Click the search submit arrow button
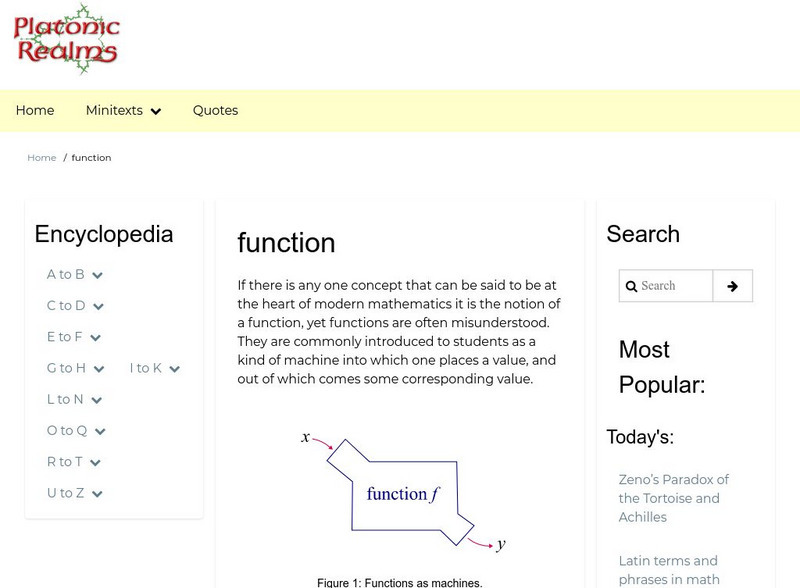 [x=732, y=286]
